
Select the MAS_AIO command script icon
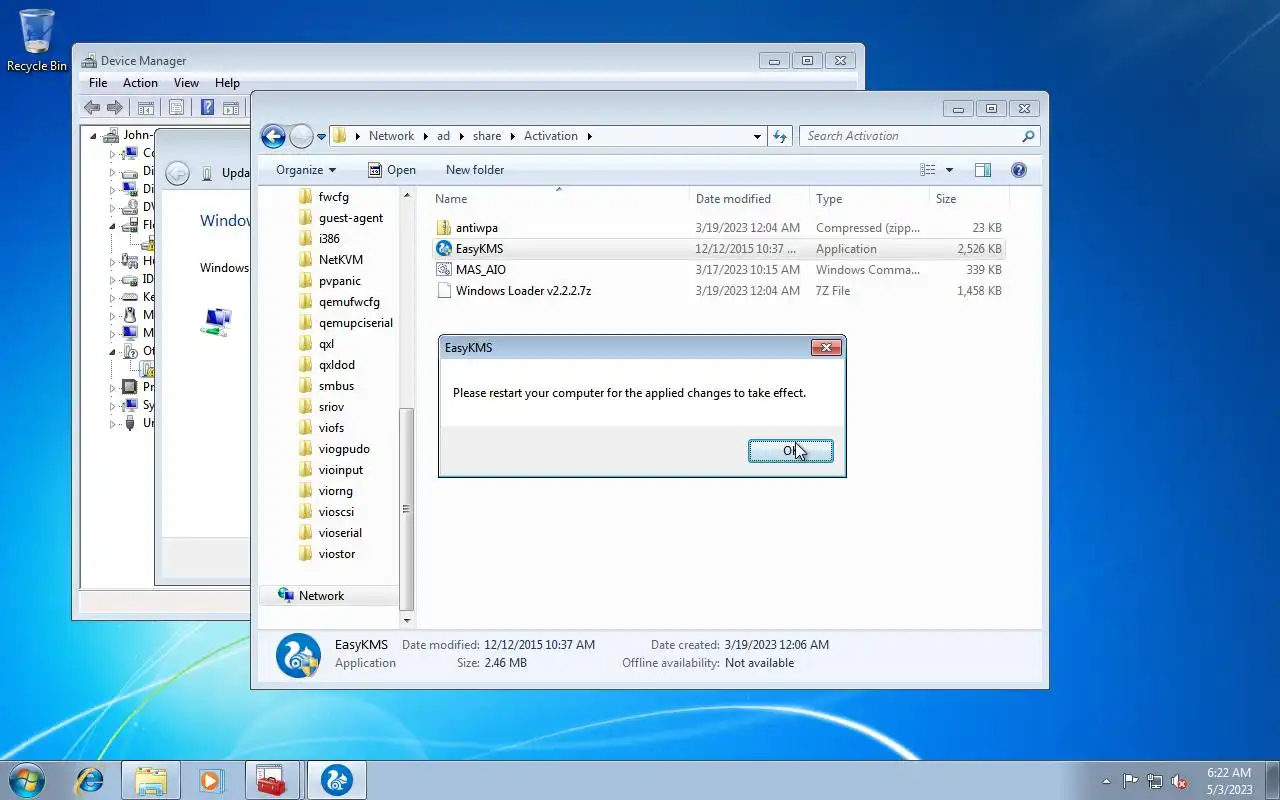pyautogui.click(x=444, y=270)
